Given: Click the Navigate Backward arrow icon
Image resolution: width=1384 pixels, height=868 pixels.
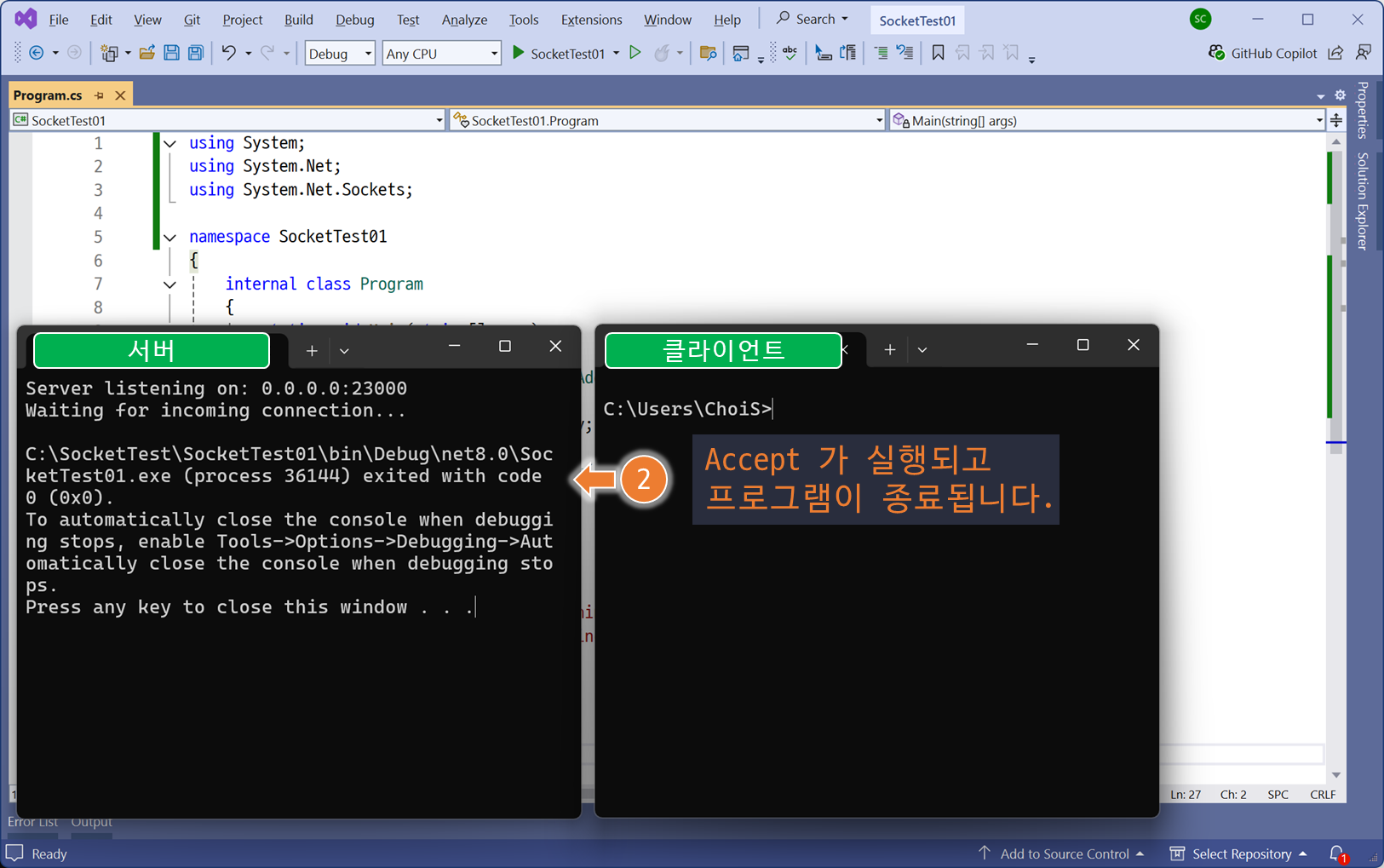Looking at the screenshot, I should (x=37, y=53).
